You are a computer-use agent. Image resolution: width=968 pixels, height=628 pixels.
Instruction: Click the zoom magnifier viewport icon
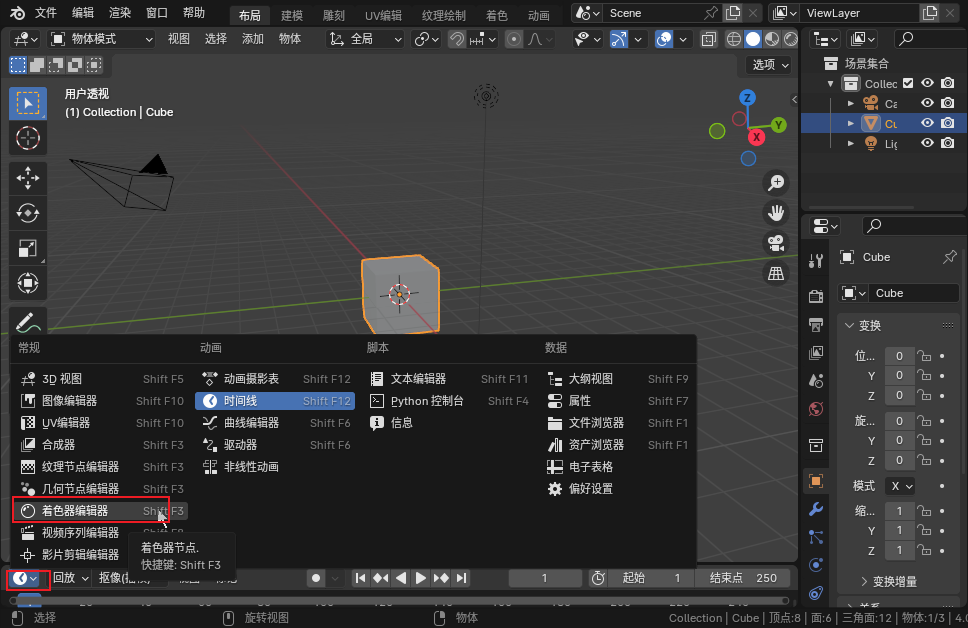click(x=775, y=182)
